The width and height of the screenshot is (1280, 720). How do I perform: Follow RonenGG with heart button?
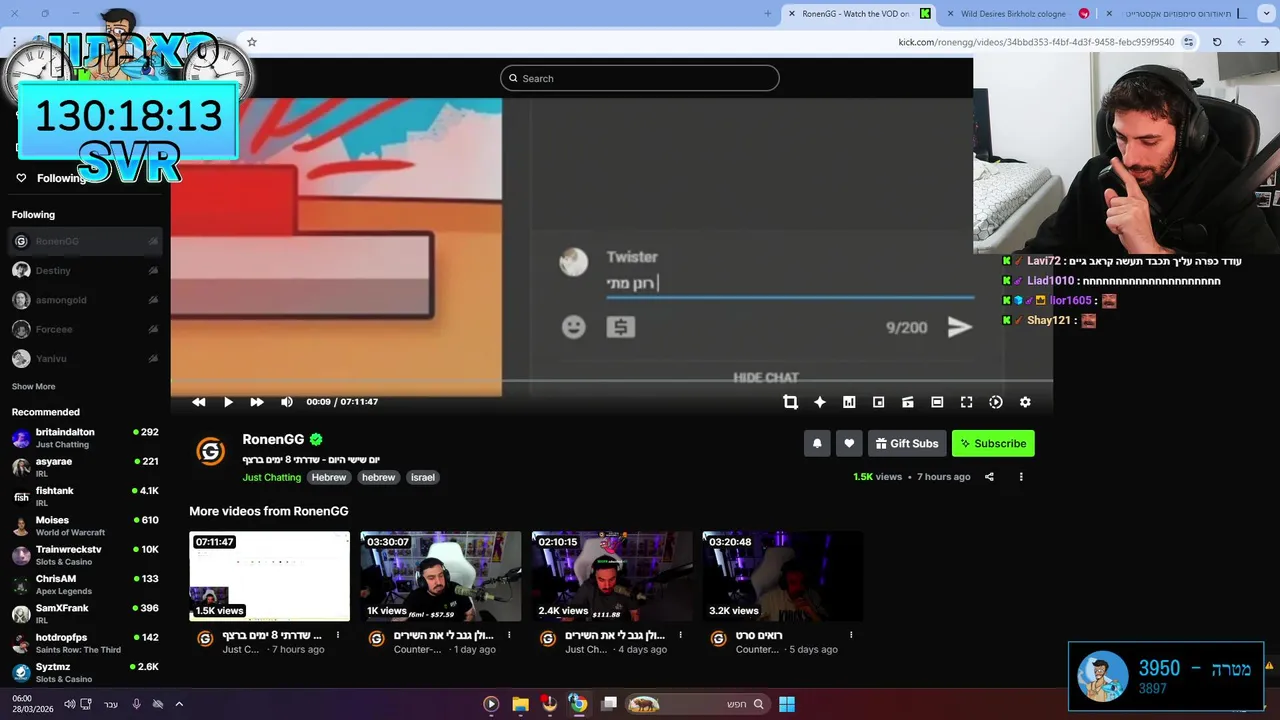pos(849,443)
